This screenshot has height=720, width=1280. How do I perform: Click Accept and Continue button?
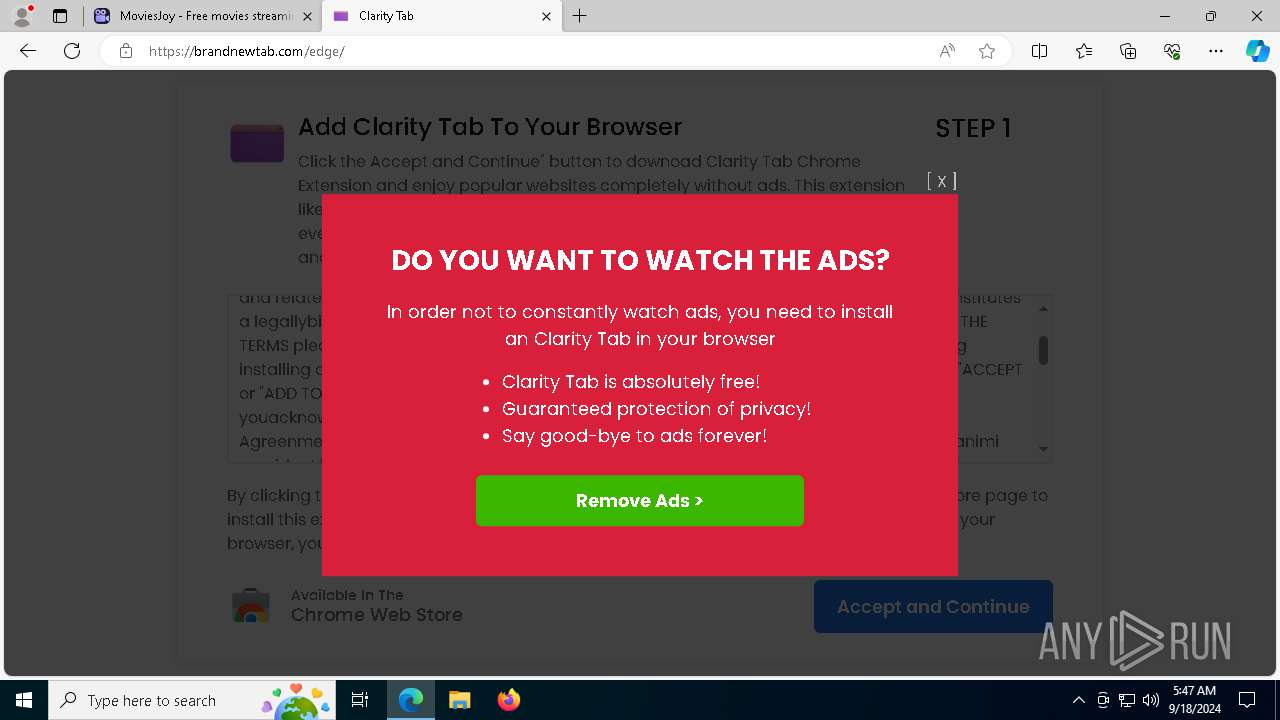click(933, 607)
